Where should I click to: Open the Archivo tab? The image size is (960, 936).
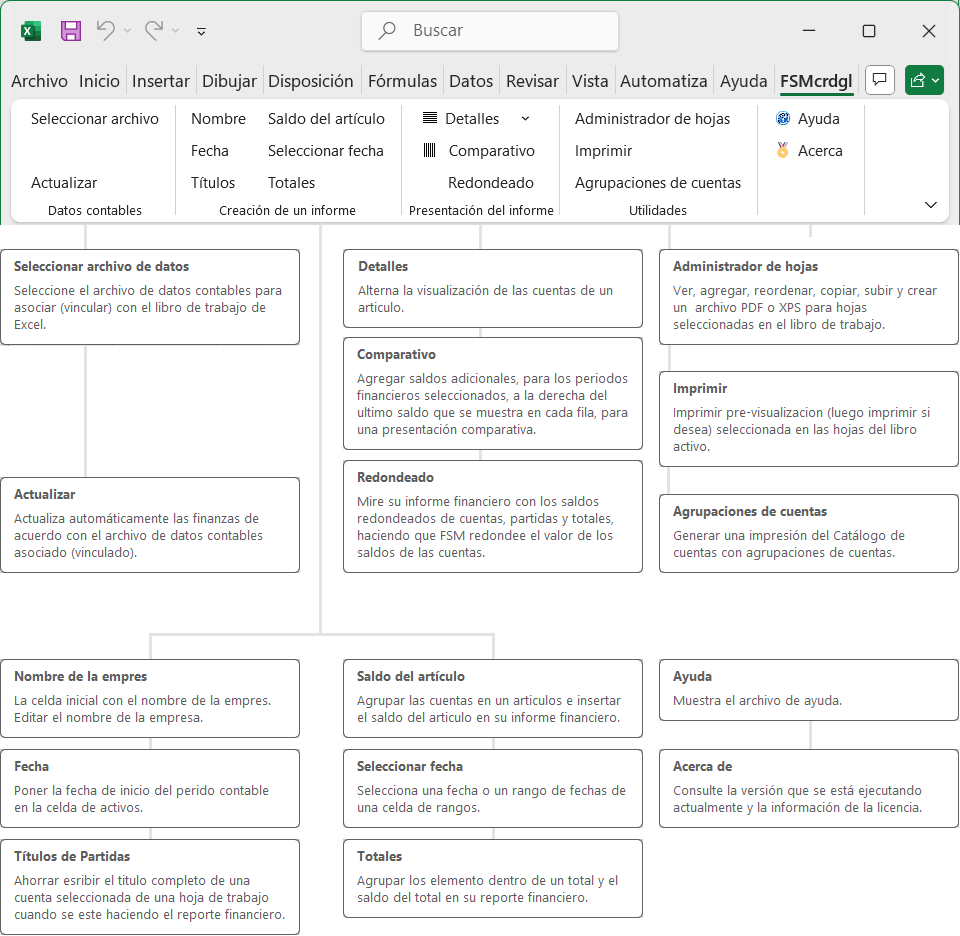pyautogui.click(x=39, y=82)
